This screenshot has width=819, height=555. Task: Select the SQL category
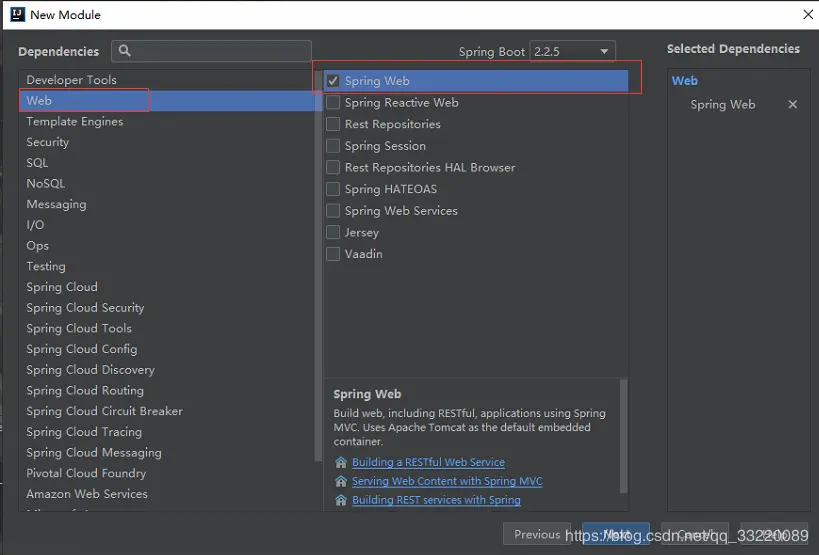pos(167,163)
